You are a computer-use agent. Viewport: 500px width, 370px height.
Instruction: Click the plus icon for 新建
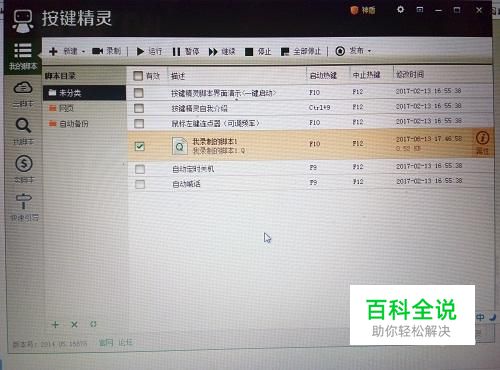(x=53, y=51)
